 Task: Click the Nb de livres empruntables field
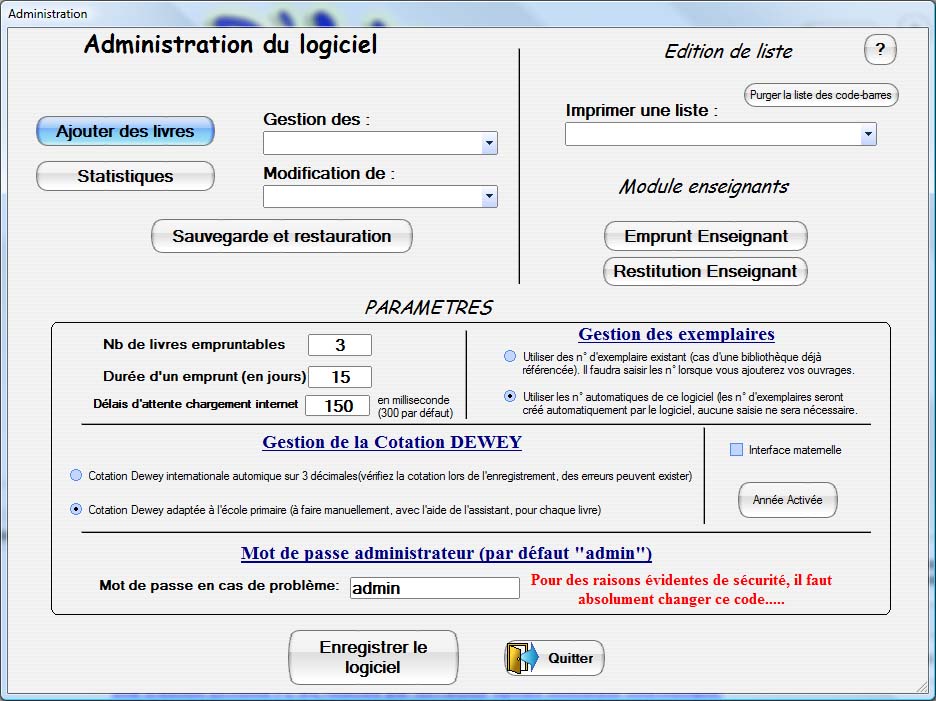(x=339, y=345)
